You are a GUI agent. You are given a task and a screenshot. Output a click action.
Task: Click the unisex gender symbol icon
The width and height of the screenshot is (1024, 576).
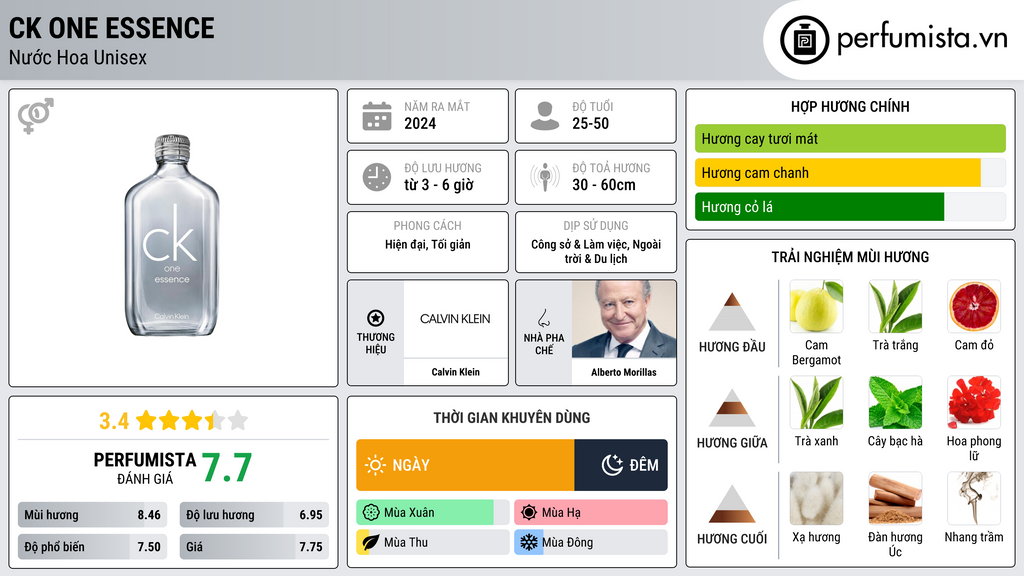point(35,116)
